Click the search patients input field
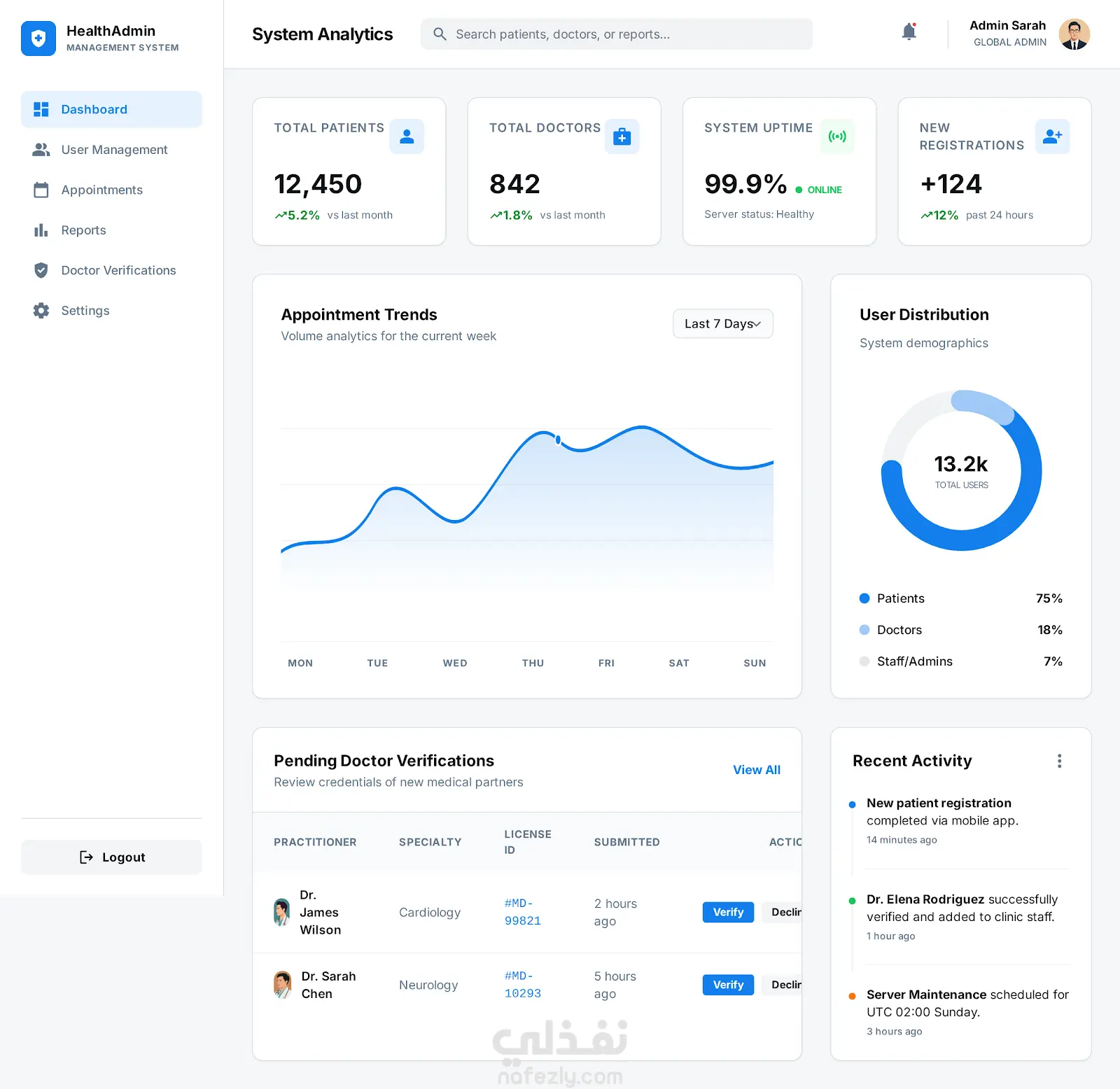This screenshot has width=1120, height=1089. (x=617, y=34)
